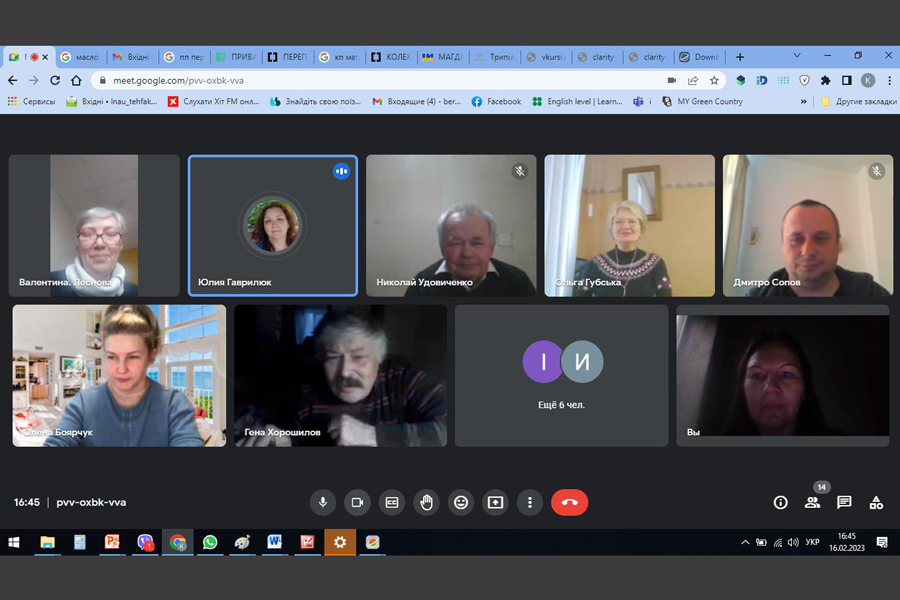Mute the microphone in the Meet control bar
This screenshot has width=900, height=600.
pos(323,502)
